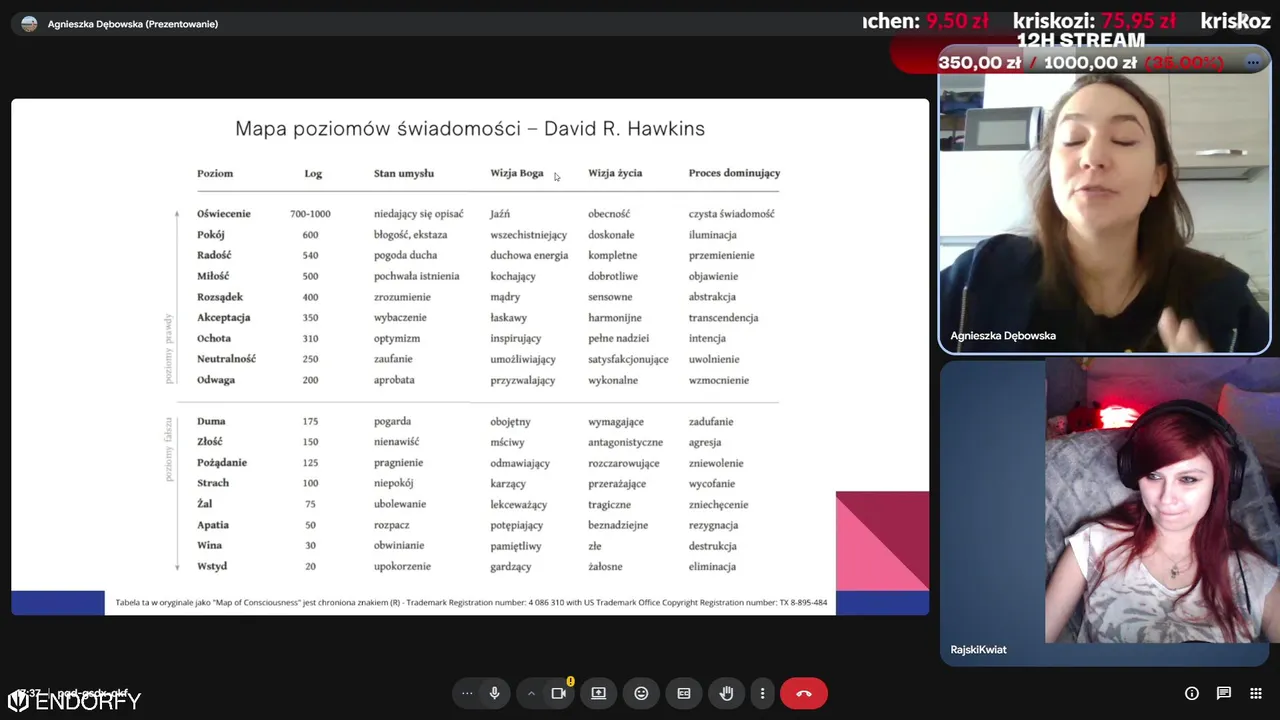Click the 'Poziom' column header

pyautogui.click(x=215, y=173)
